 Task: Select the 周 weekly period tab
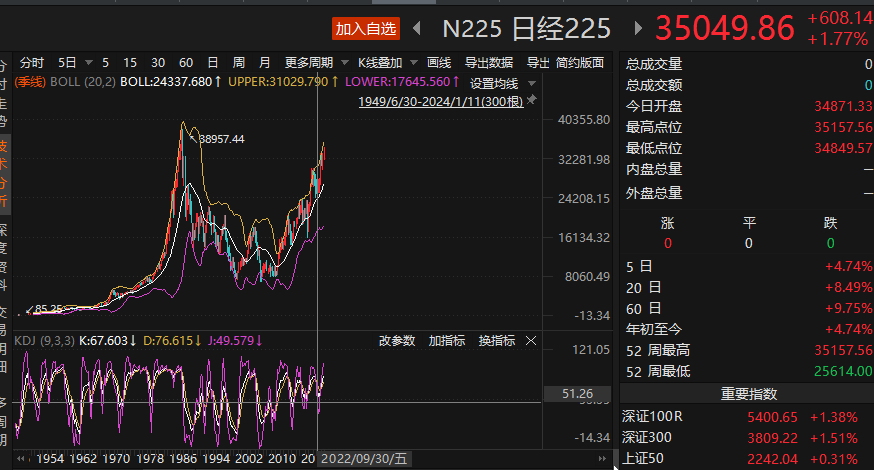pyautogui.click(x=238, y=62)
